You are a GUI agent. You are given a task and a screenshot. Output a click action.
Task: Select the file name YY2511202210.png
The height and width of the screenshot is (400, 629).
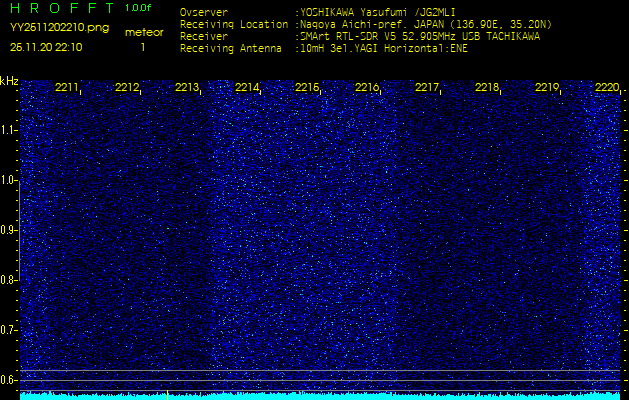click(59, 28)
